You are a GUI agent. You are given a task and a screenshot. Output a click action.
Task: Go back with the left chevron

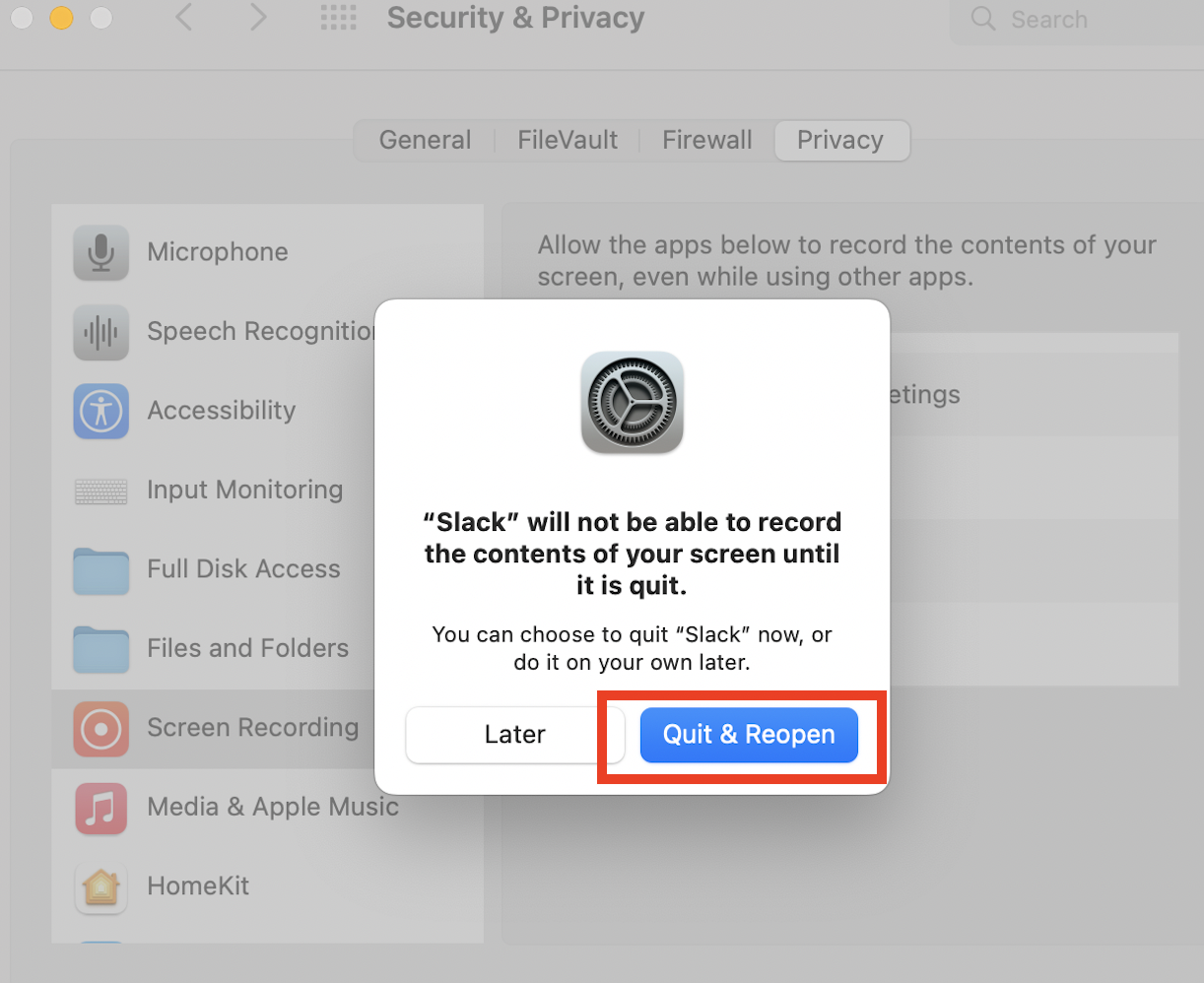coord(183,18)
